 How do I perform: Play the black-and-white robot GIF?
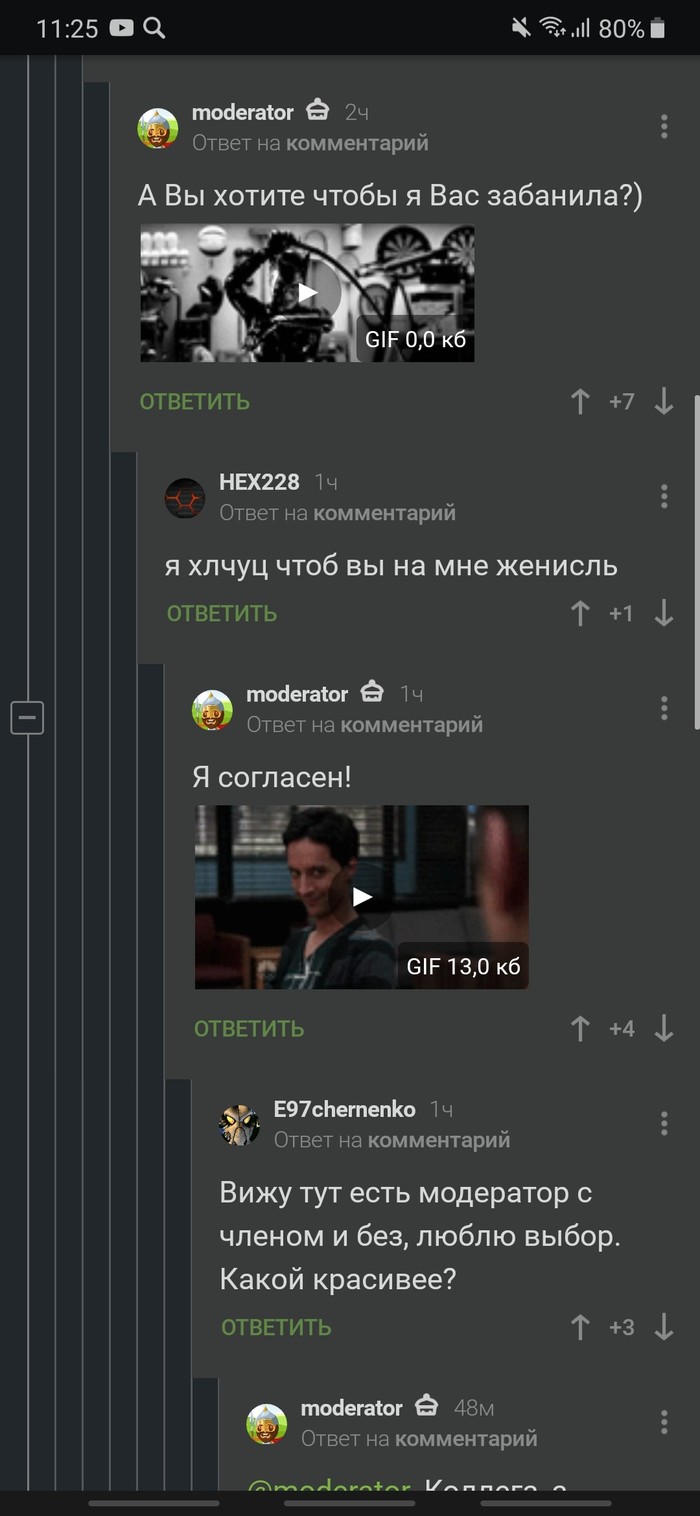pyautogui.click(x=307, y=292)
